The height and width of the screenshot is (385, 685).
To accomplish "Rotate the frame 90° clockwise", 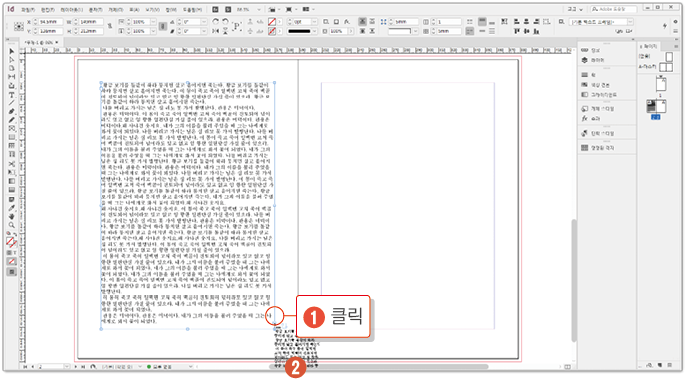I will [216, 21].
